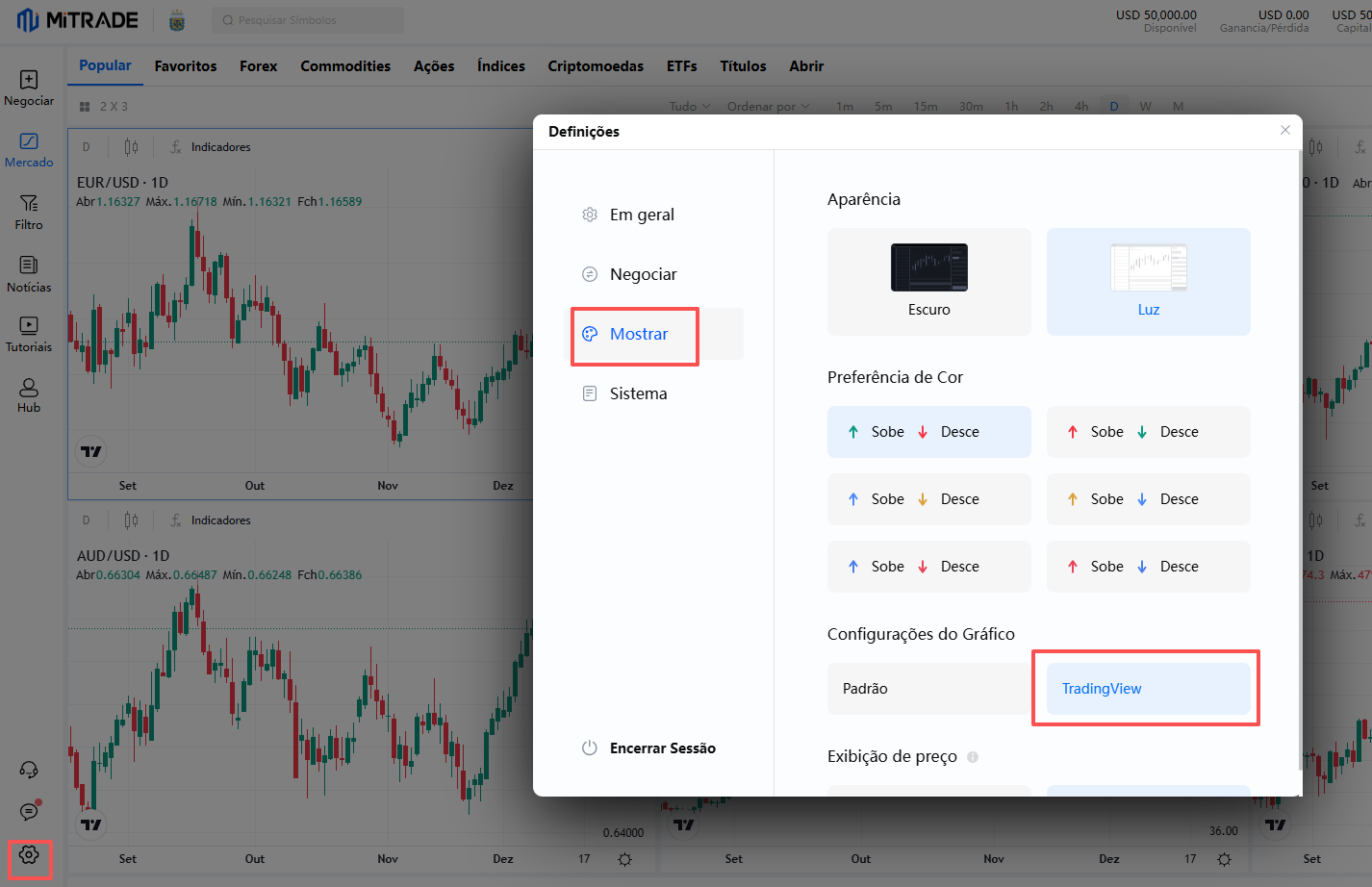The image size is (1372, 887).
Task: Expand the Tudo filter dropdown
Action: click(x=689, y=107)
